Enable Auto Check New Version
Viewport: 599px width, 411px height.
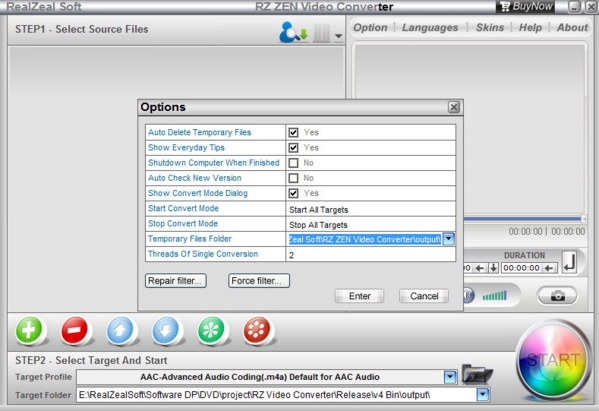293,178
